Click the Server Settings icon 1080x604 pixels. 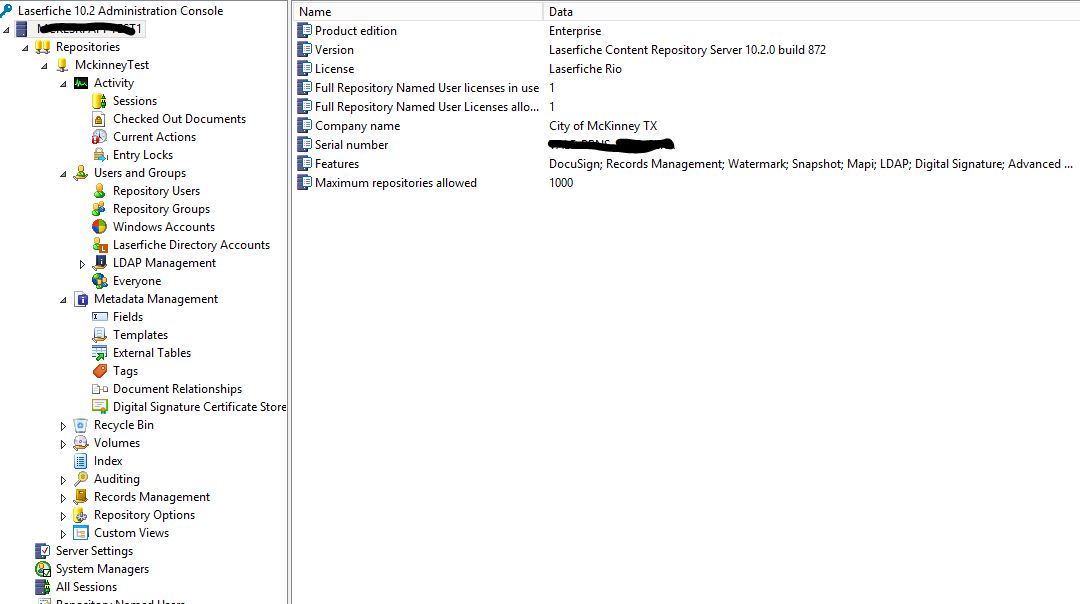coord(43,551)
